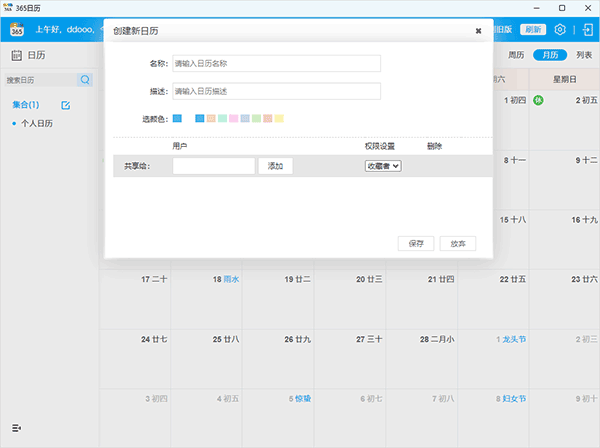The width and height of the screenshot is (600, 448).
Task: Open the 权限设置 permission dropdown
Action: tap(383, 166)
